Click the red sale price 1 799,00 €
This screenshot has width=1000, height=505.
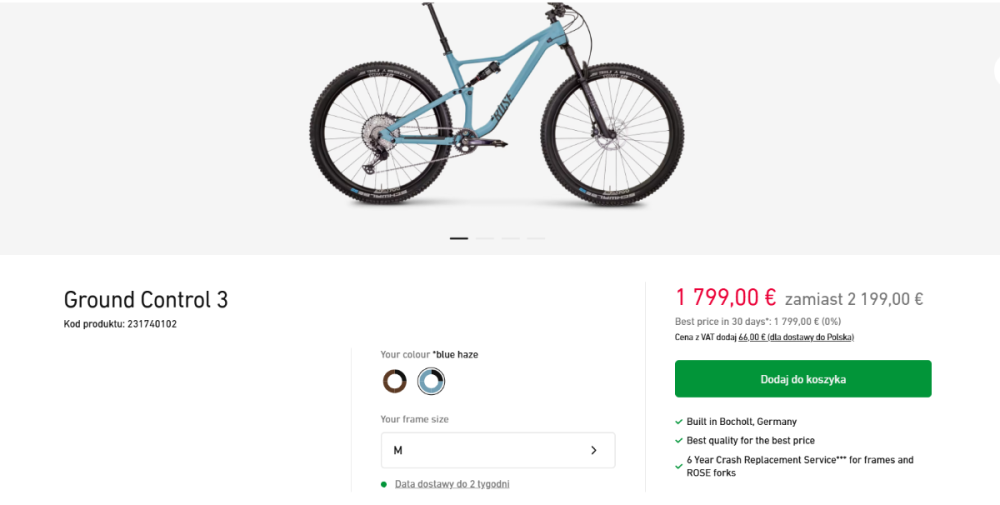(x=726, y=297)
